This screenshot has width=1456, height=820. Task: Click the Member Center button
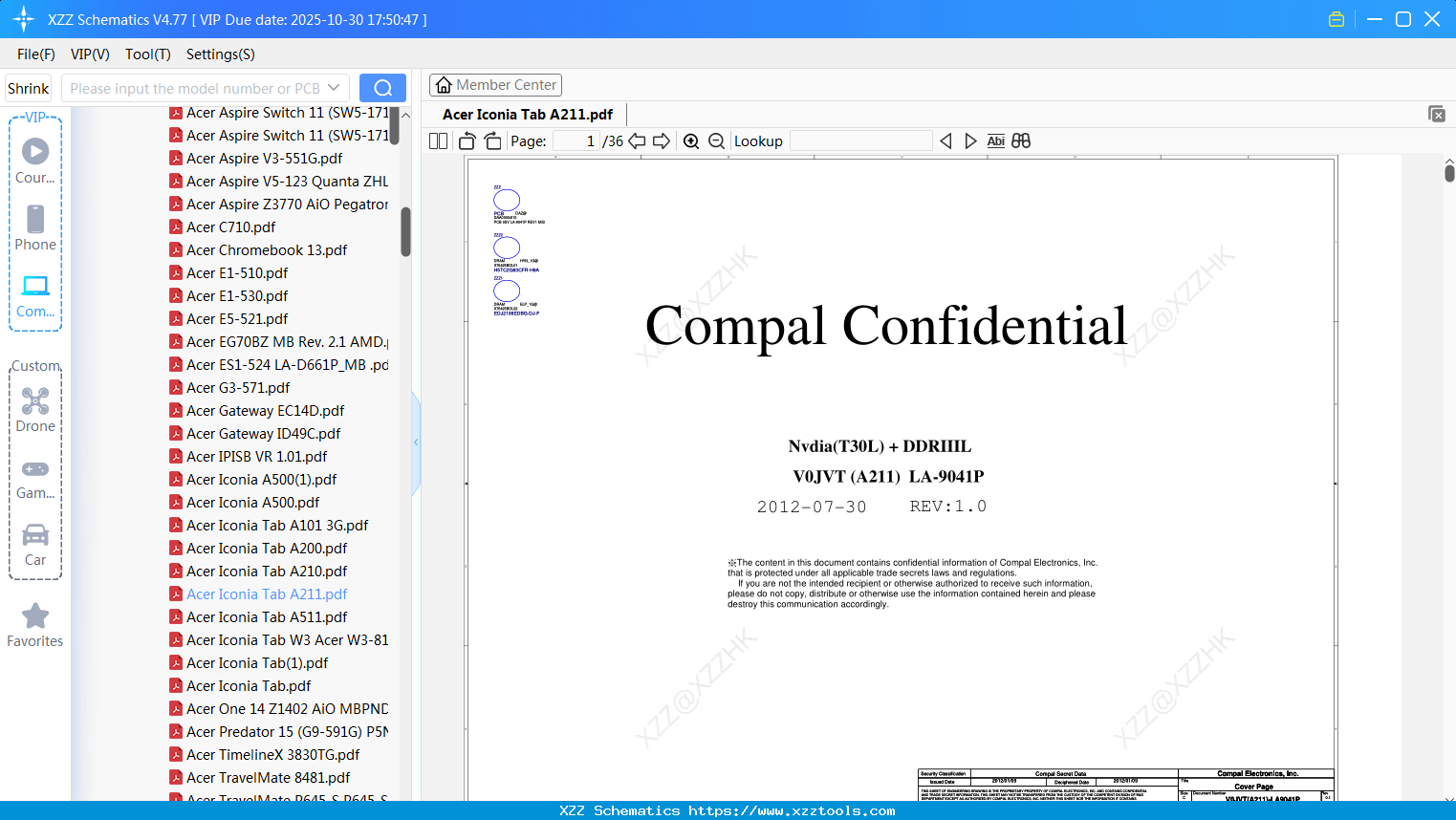pyautogui.click(x=495, y=85)
